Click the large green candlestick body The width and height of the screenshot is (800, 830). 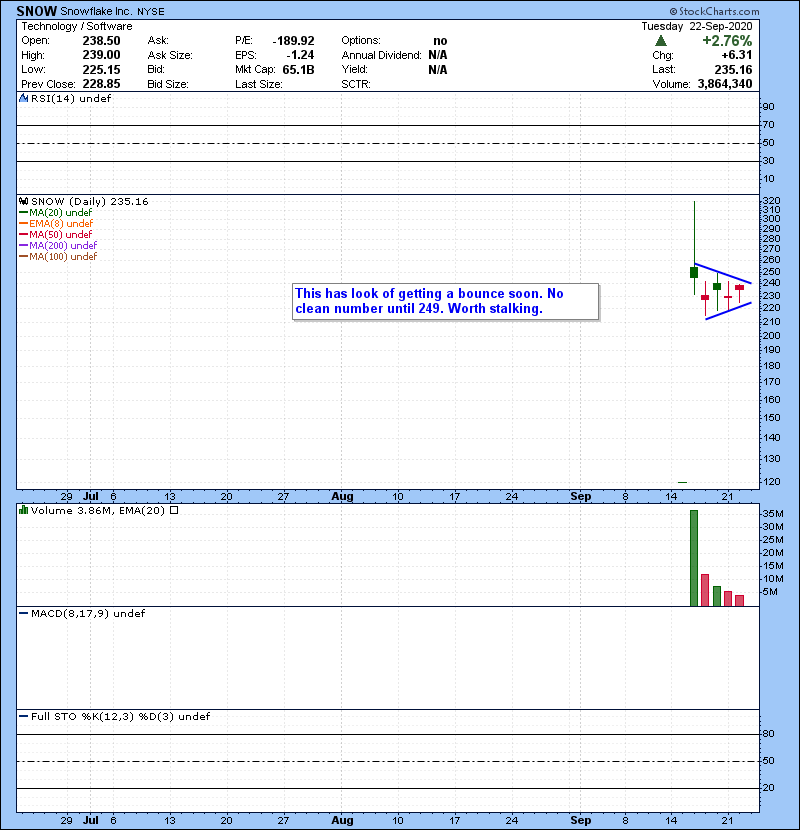(694, 272)
